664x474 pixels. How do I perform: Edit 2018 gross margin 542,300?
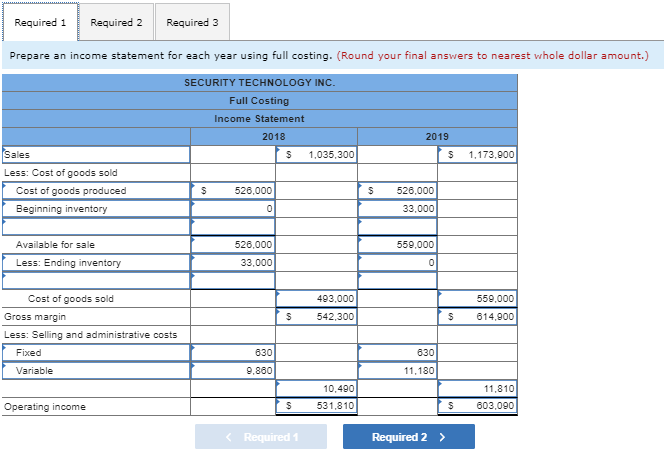(x=316, y=316)
